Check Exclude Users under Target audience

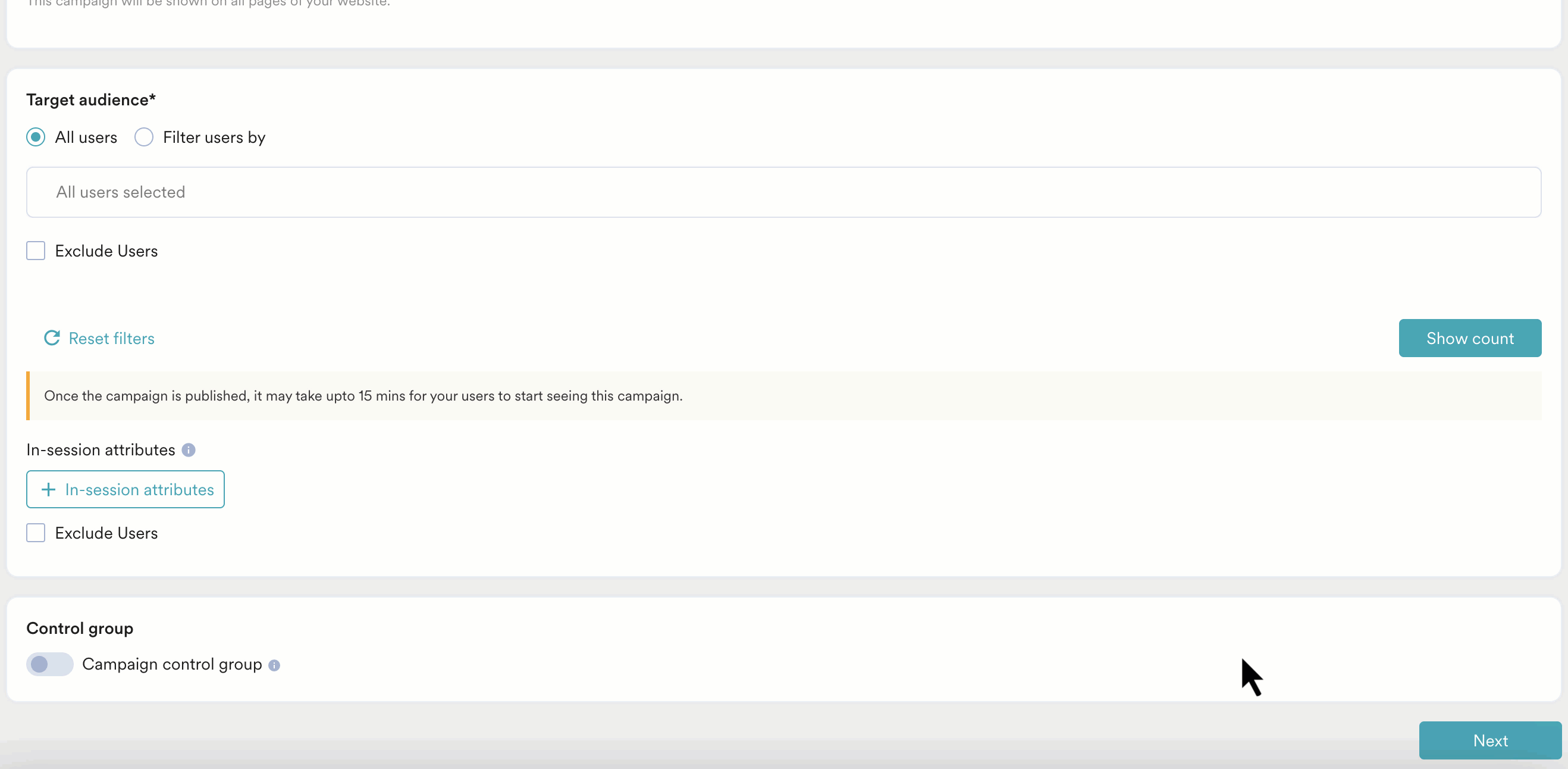click(36, 251)
